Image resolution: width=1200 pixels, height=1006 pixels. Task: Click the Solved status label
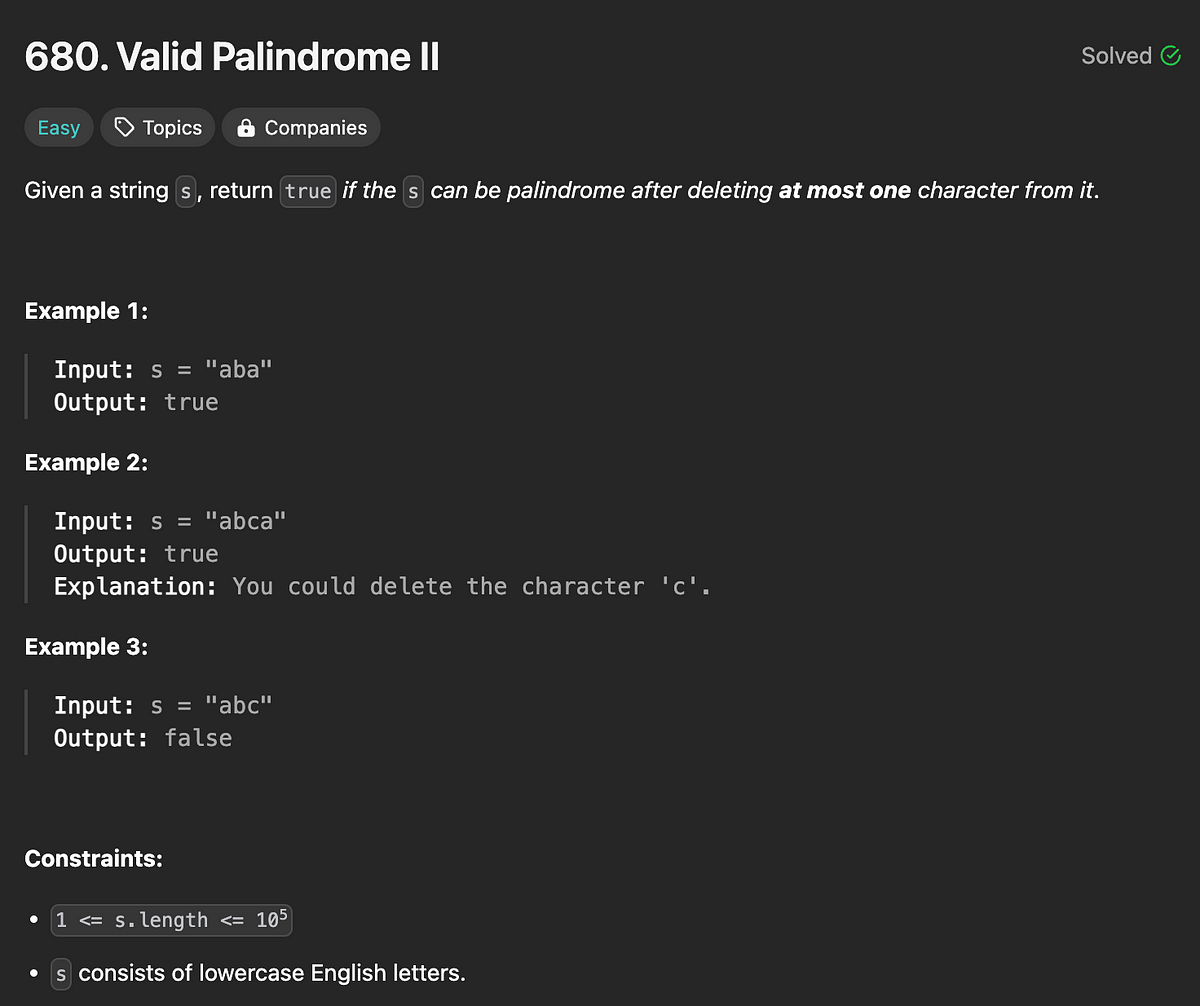point(1116,56)
